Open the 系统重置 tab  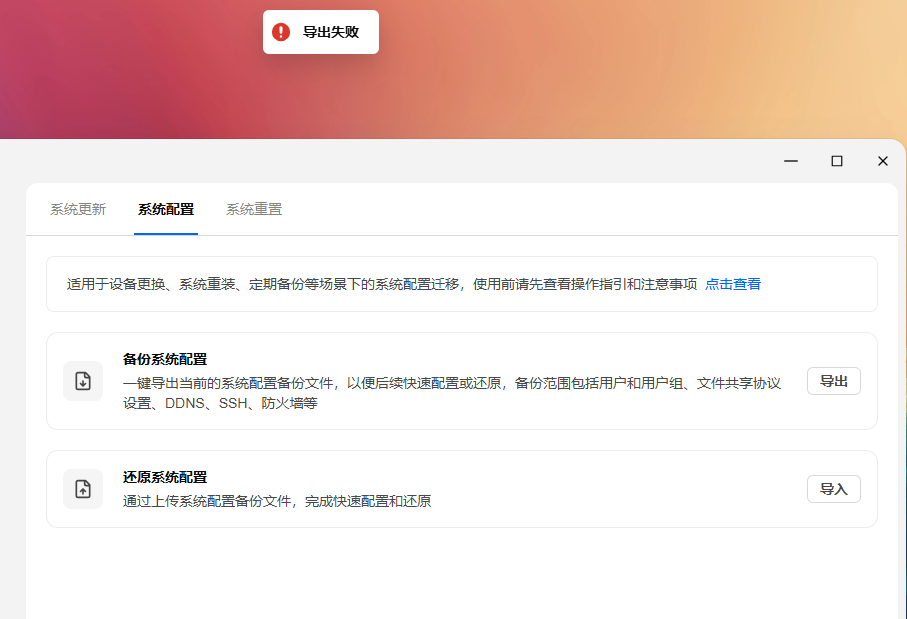(254, 209)
